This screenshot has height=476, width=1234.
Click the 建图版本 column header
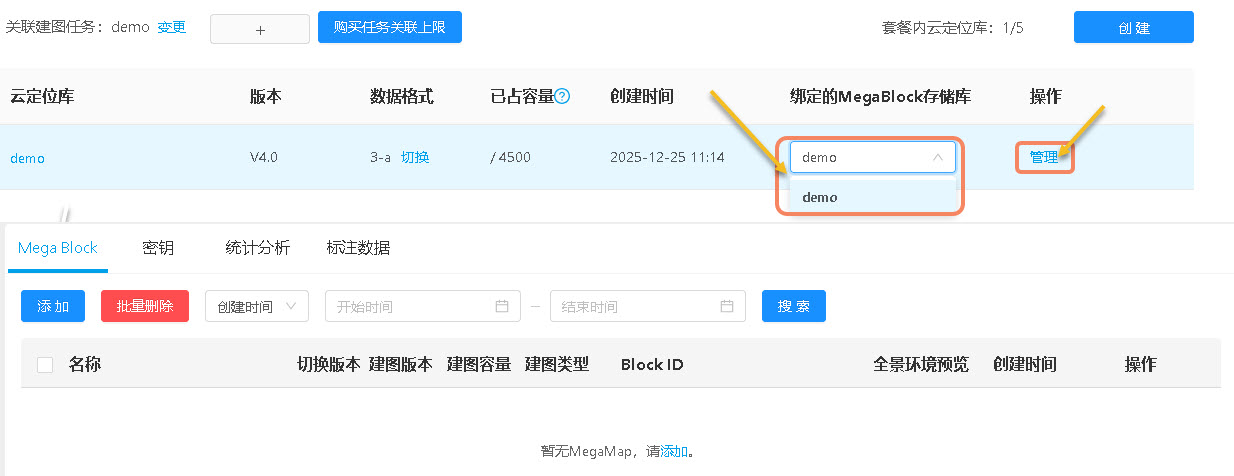(401, 364)
